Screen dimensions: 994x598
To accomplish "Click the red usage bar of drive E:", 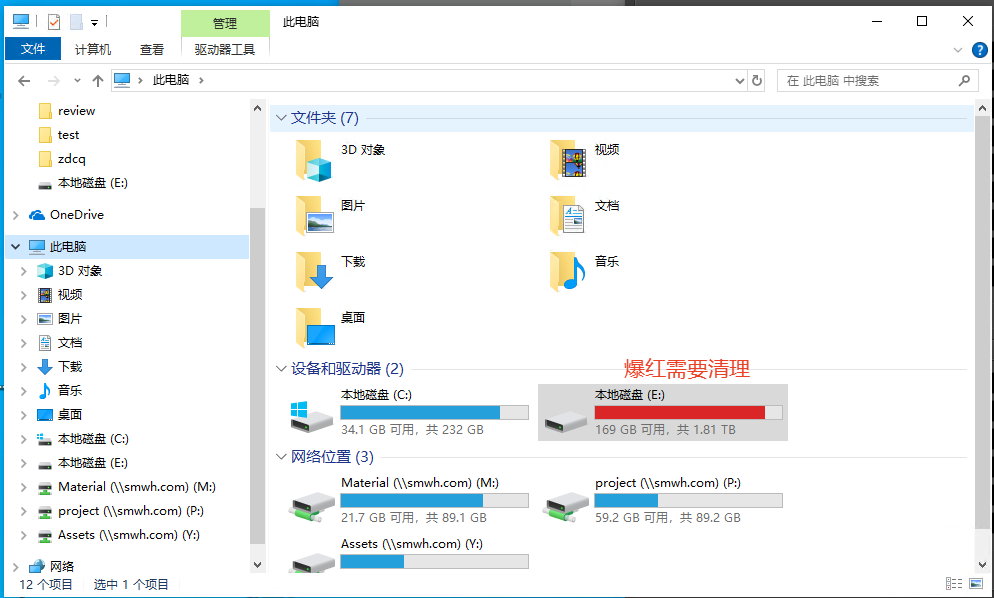I will (688, 412).
